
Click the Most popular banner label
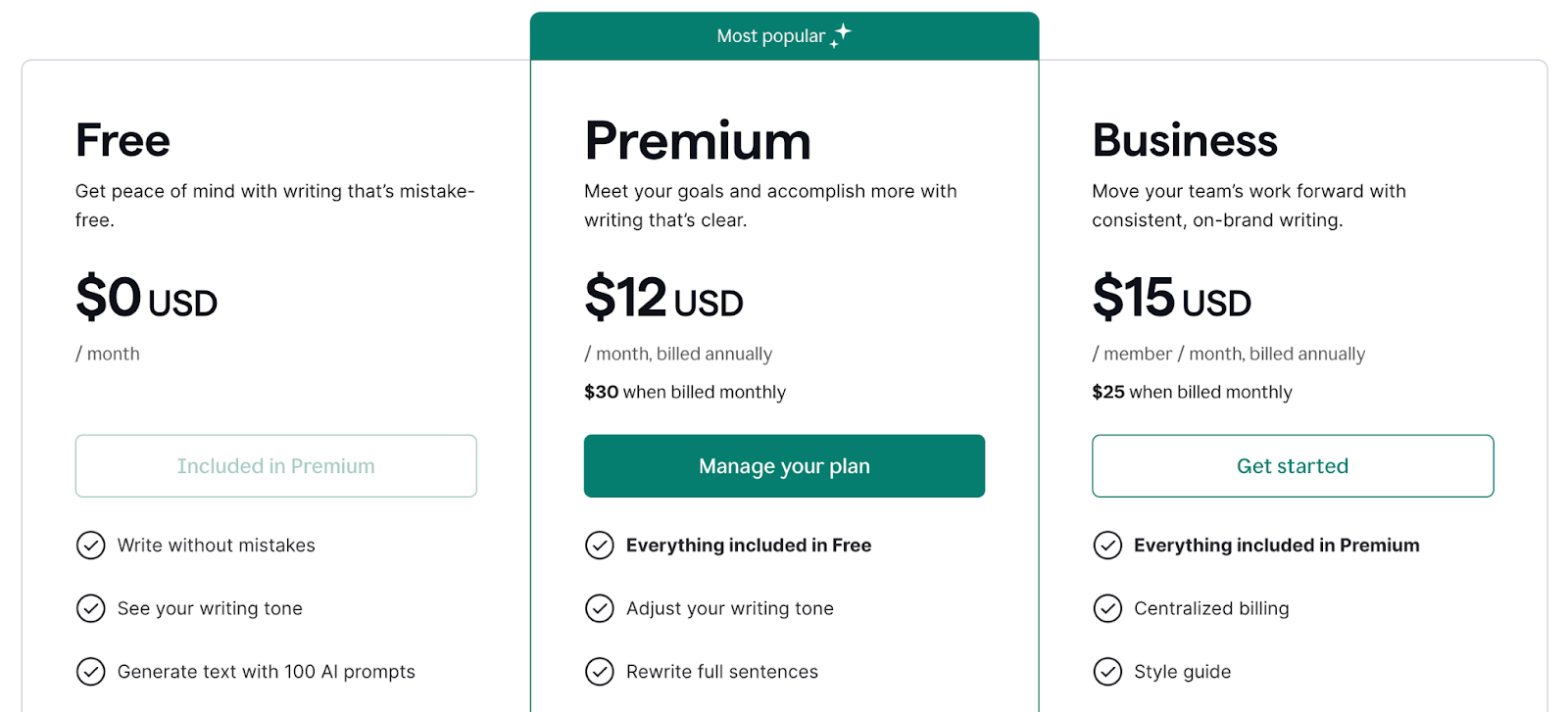pos(771,36)
